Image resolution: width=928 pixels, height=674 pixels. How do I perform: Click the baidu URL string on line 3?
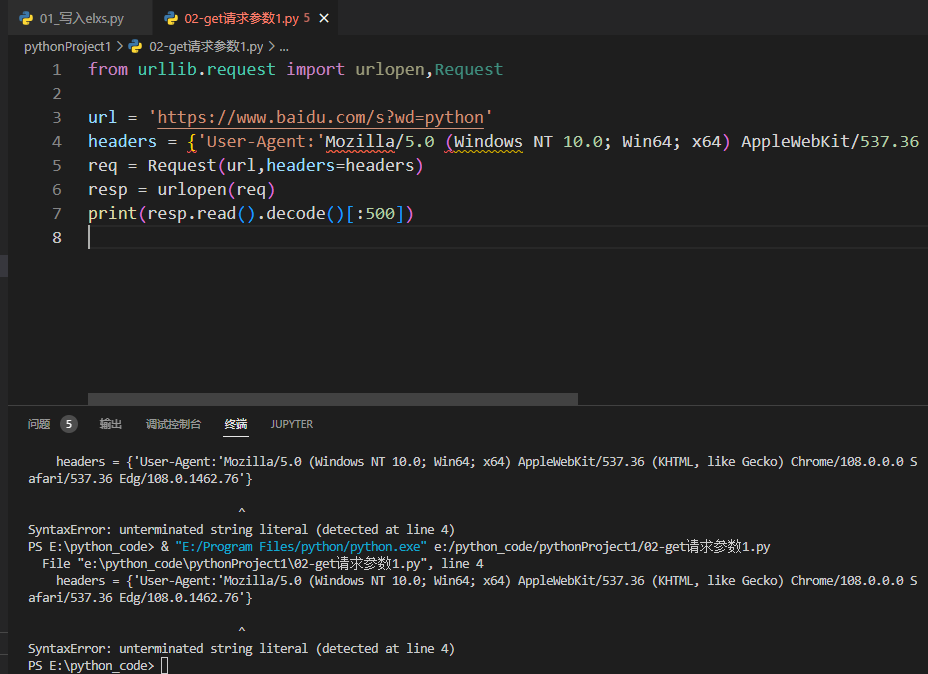point(320,118)
